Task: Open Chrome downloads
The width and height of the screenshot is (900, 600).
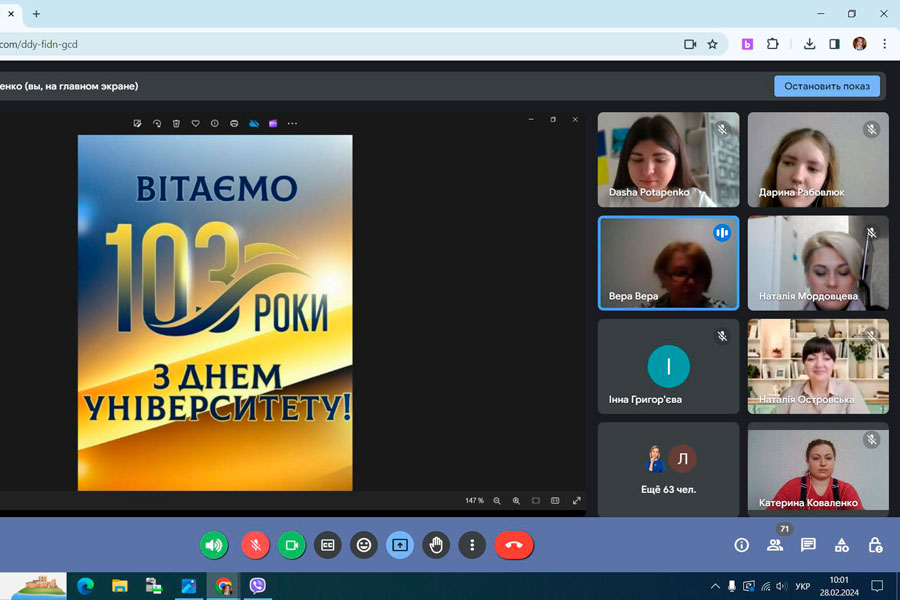Action: pyautogui.click(x=809, y=44)
